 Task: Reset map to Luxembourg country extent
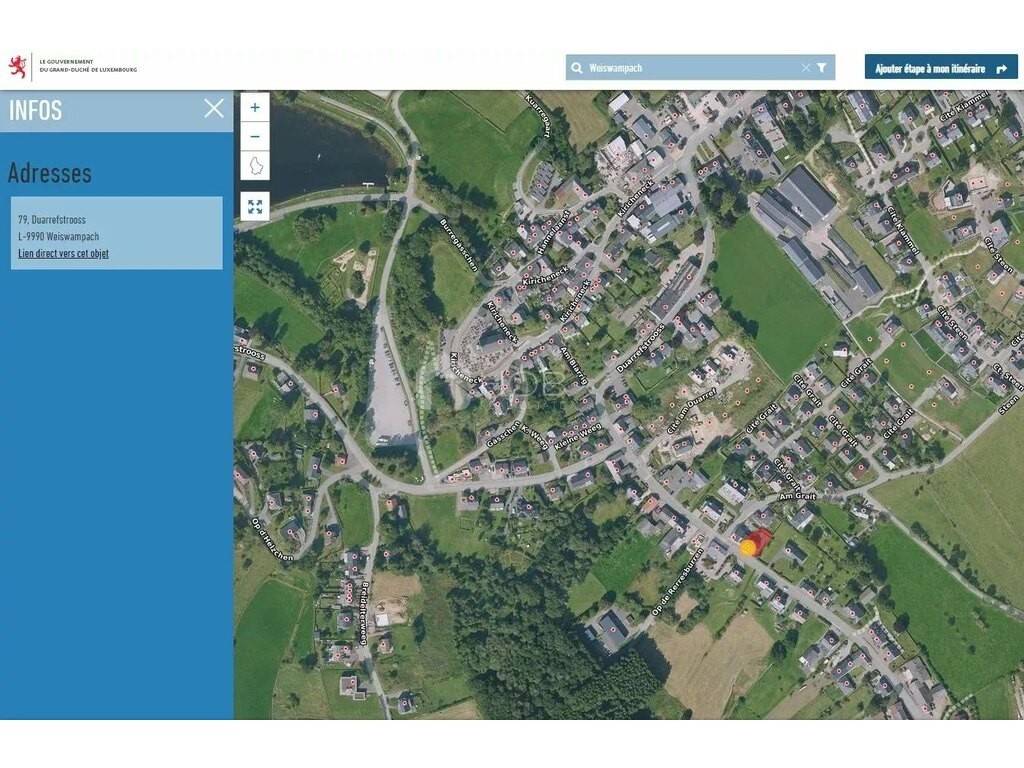(x=255, y=165)
